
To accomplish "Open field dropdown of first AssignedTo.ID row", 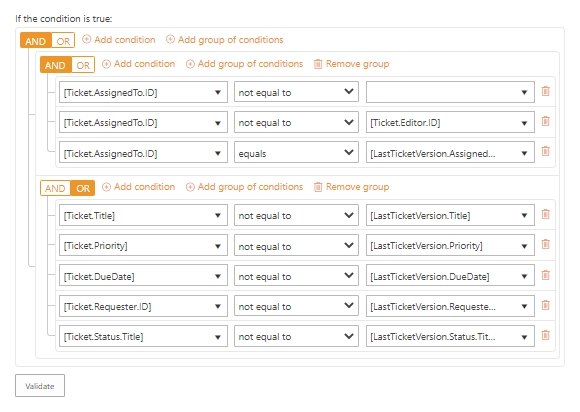I will tap(143, 92).
